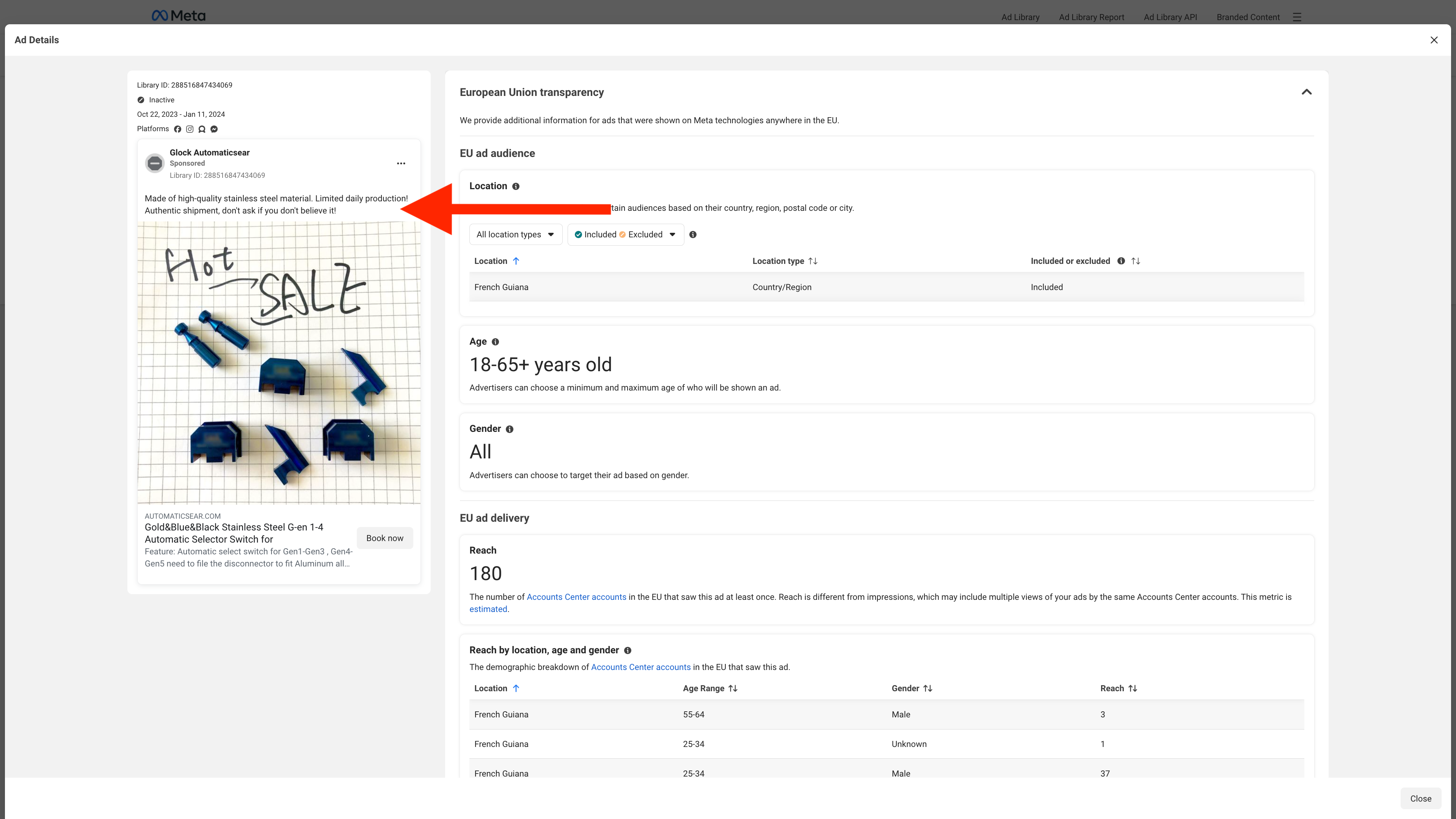1456x819 pixels.
Task: Click the Facebook platform icon
Action: (177, 129)
